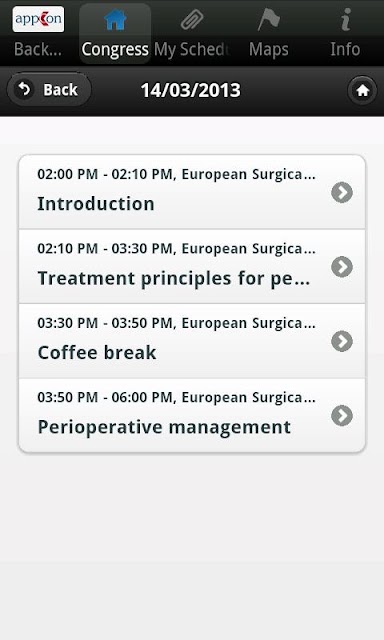The height and width of the screenshot is (640, 384).
Task: Tap the appcon logo icon
Action: (x=38, y=19)
